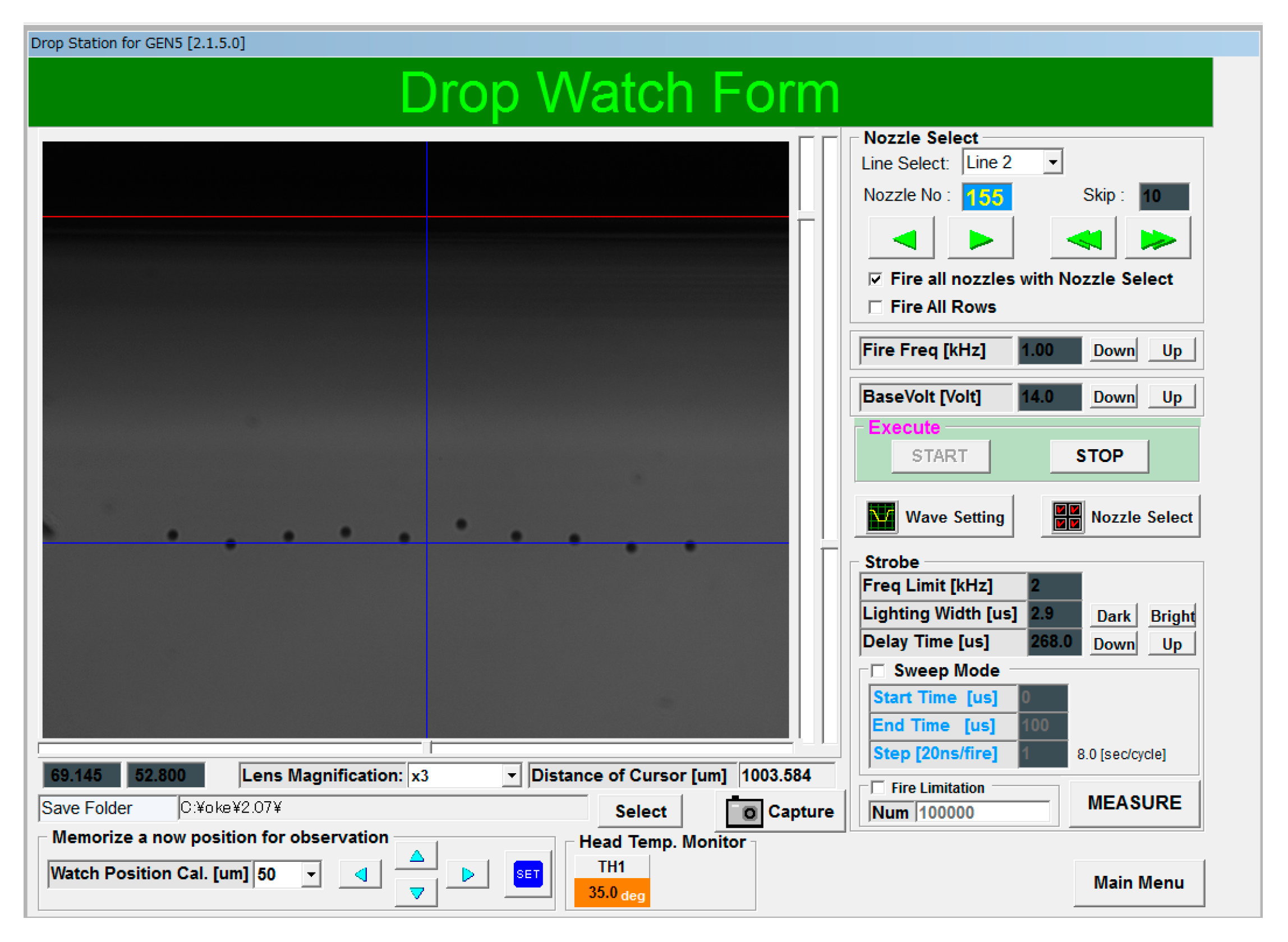
Task: Enable the Fire All Rows checkbox
Action: tap(876, 307)
